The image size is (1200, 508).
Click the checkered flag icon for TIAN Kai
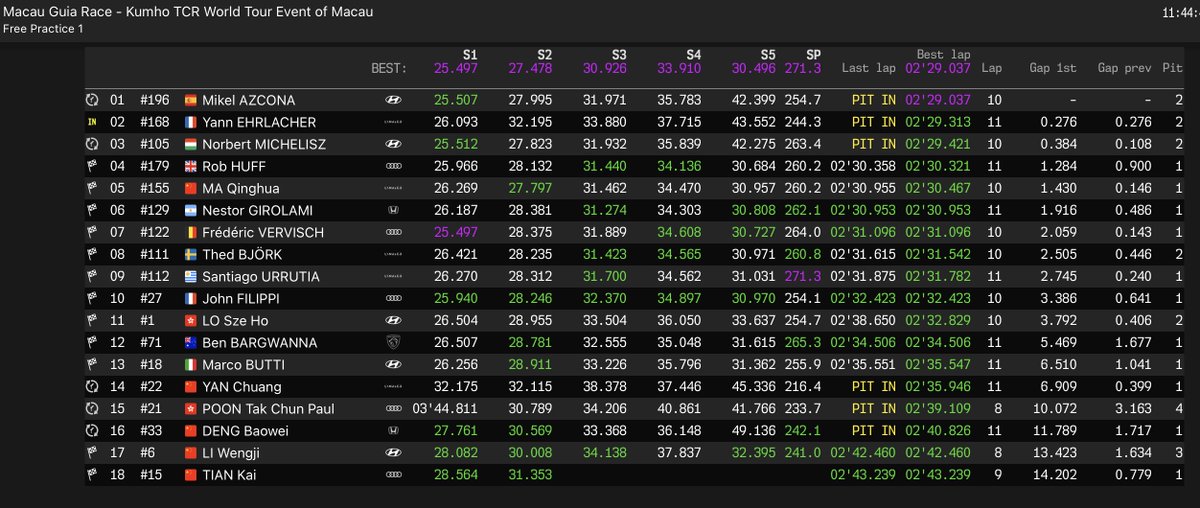93,475
